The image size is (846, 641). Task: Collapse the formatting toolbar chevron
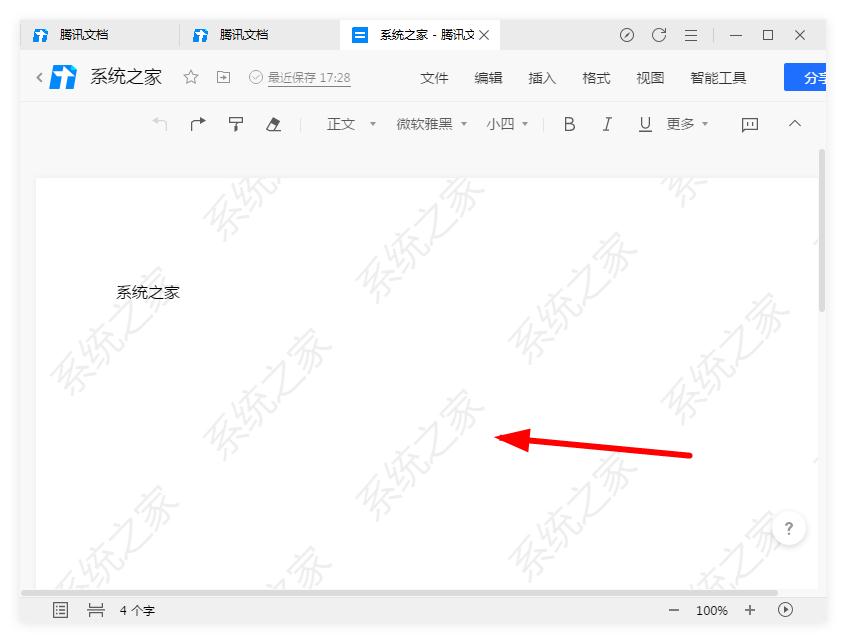click(x=795, y=124)
